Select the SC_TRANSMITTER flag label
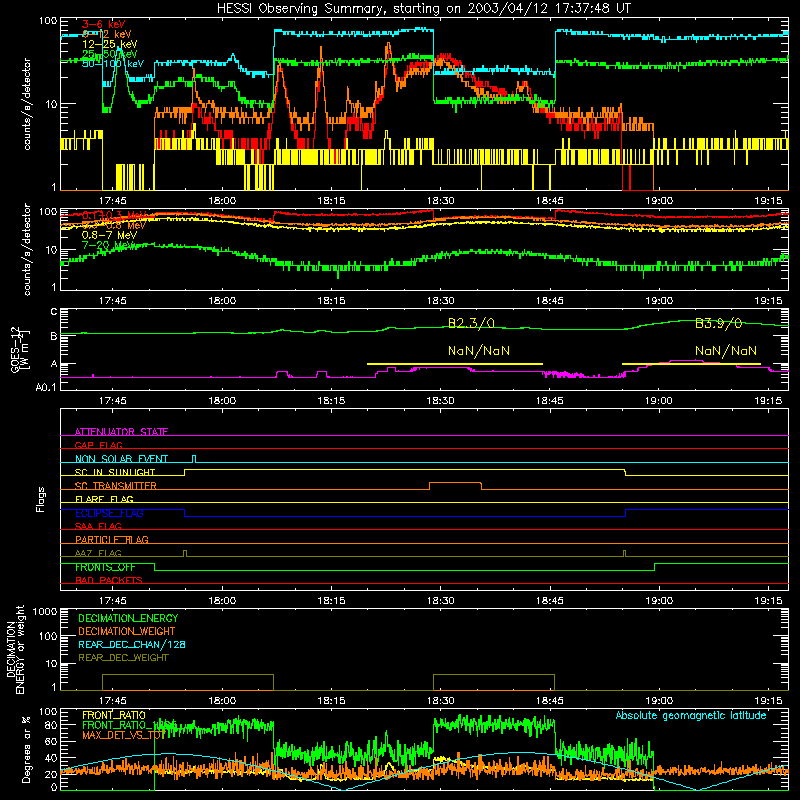 116,486
